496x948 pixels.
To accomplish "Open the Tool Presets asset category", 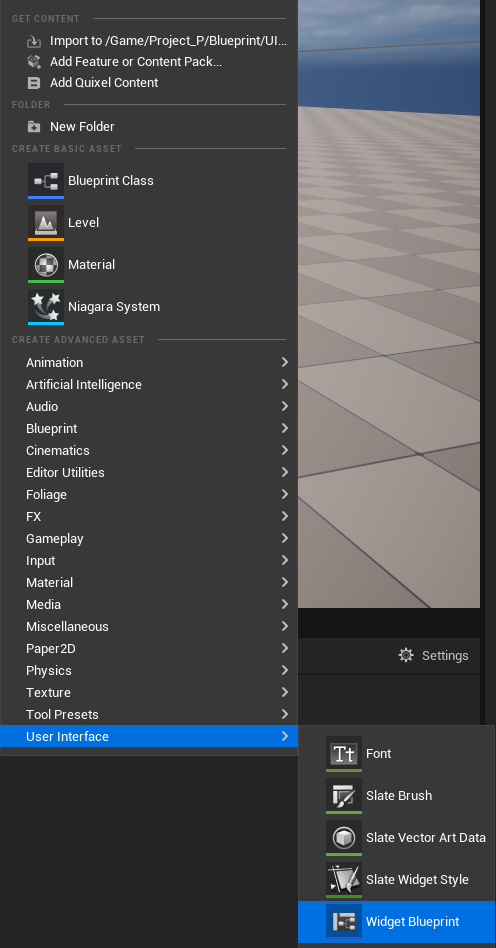I will 149,715.
